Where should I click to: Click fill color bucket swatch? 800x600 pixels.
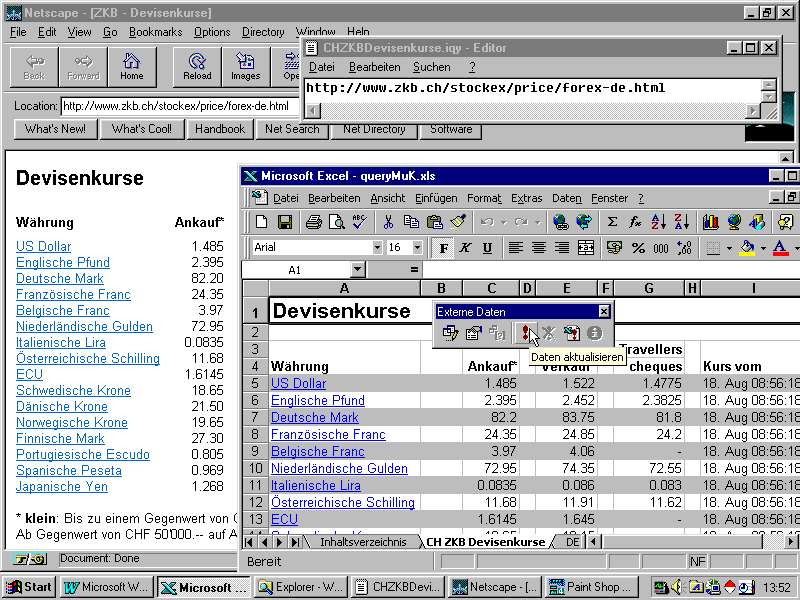[747, 248]
